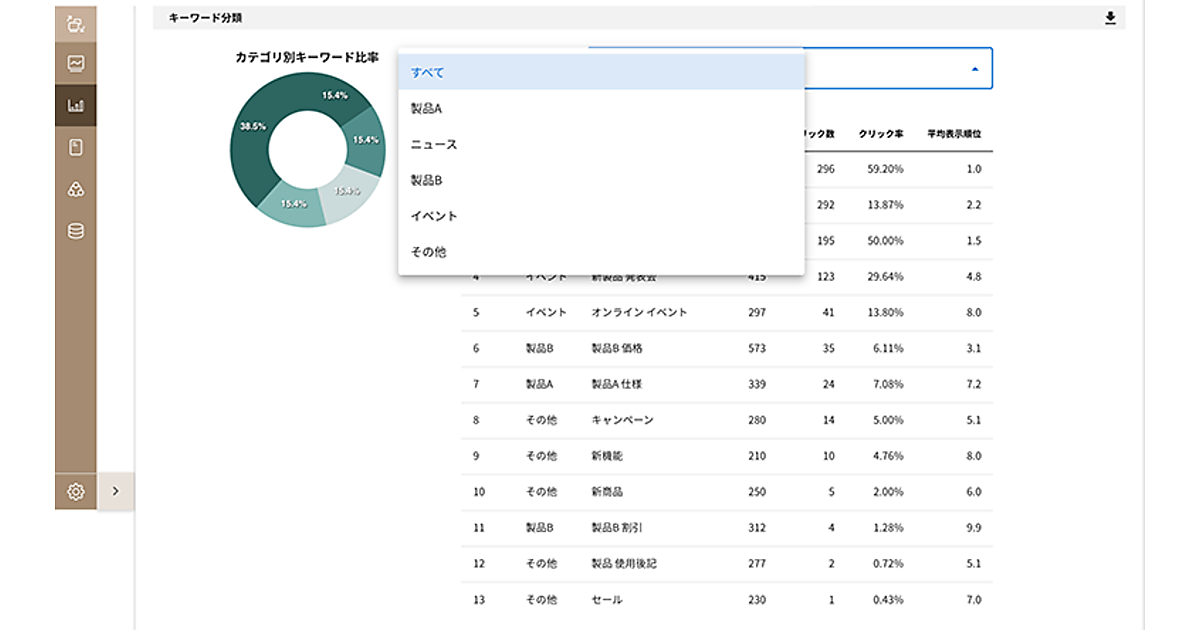Image resolution: width=1200 pixels, height=630 pixels.
Task: Open the settings gear icon
Action: coord(76,491)
